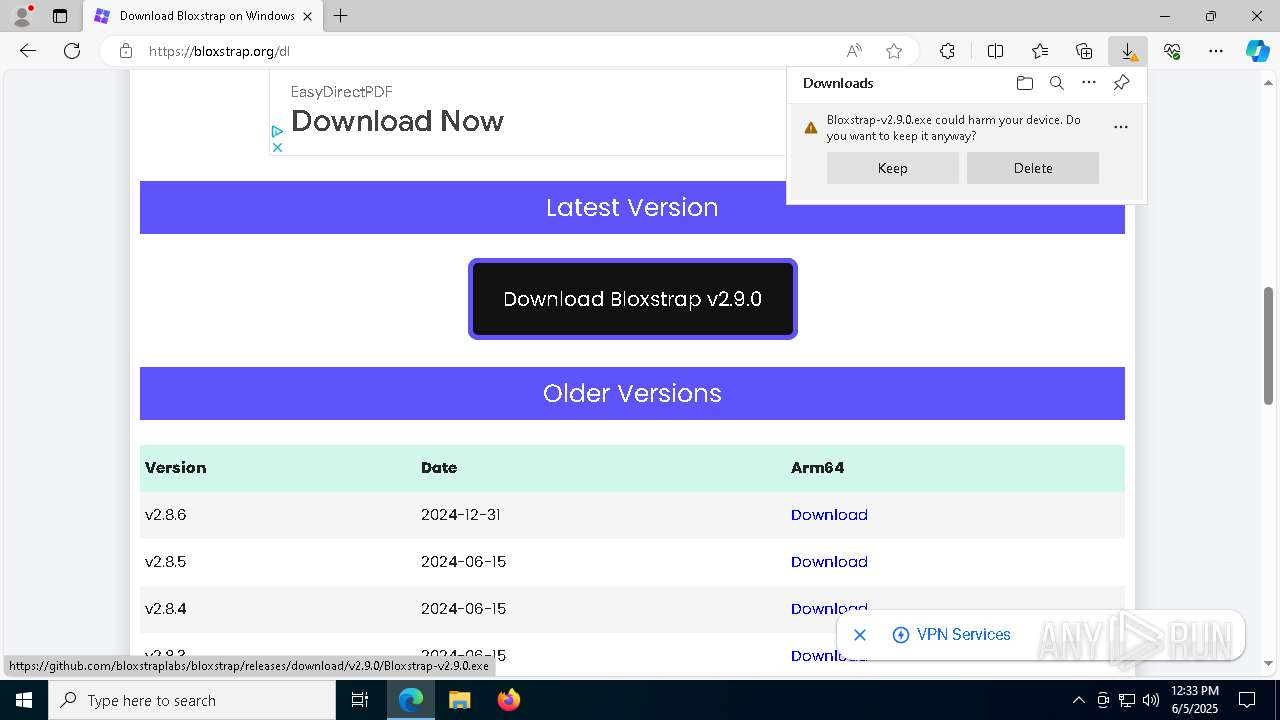Open the notification center
Image resolution: width=1280 pixels, height=720 pixels.
pos(1247,700)
